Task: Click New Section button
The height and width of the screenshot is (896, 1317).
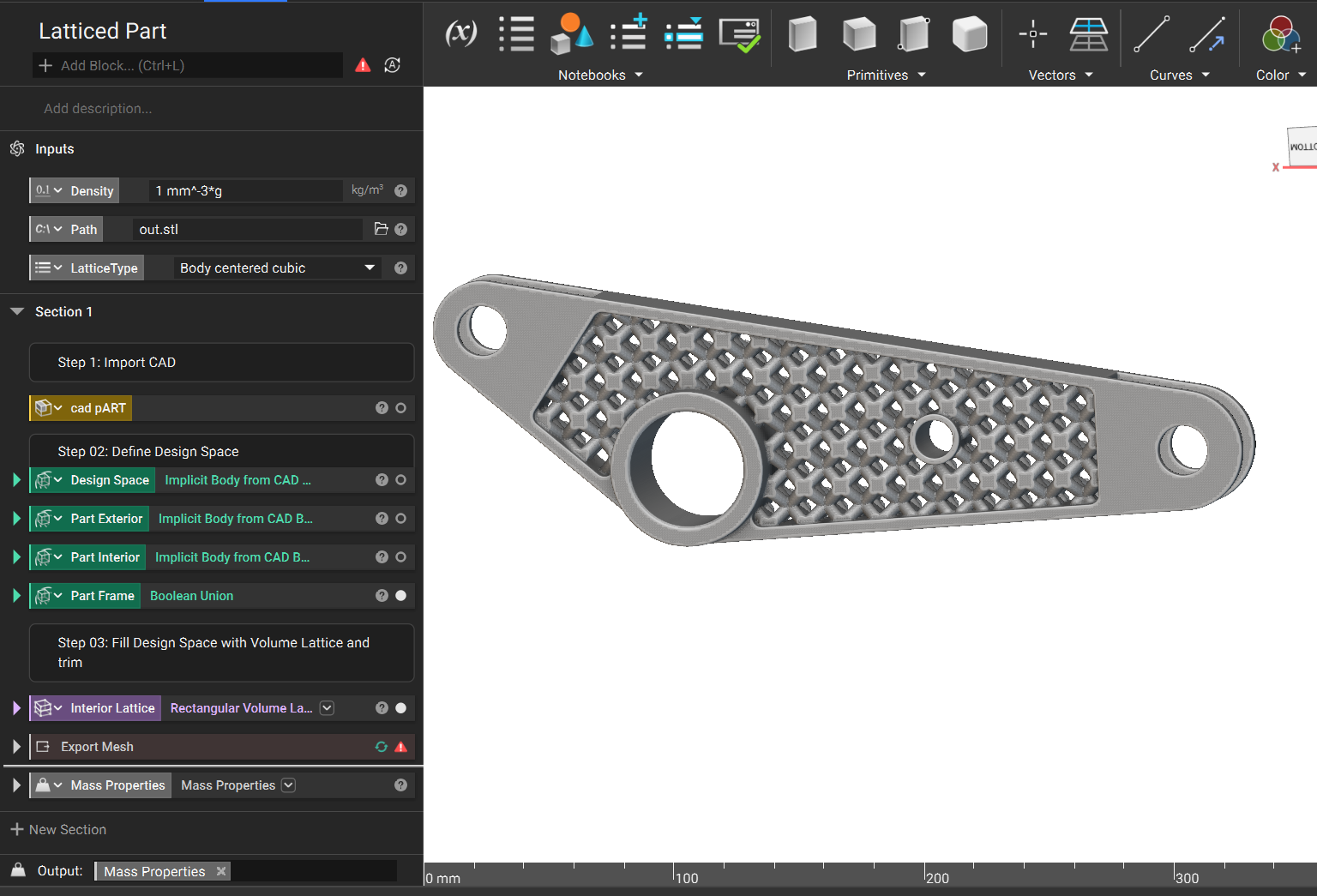Action: tap(58, 830)
